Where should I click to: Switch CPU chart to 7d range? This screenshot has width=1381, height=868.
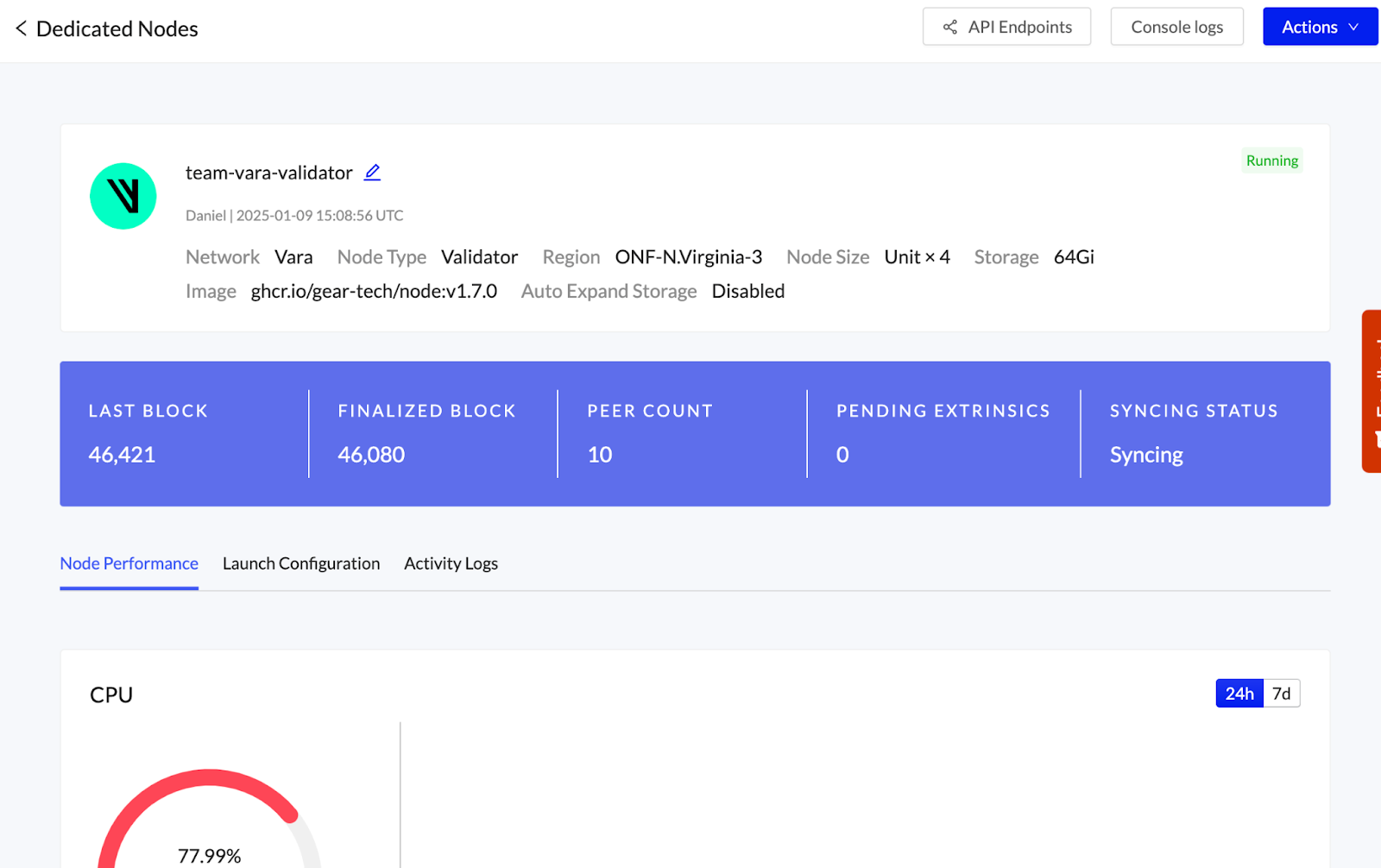tap(1281, 694)
